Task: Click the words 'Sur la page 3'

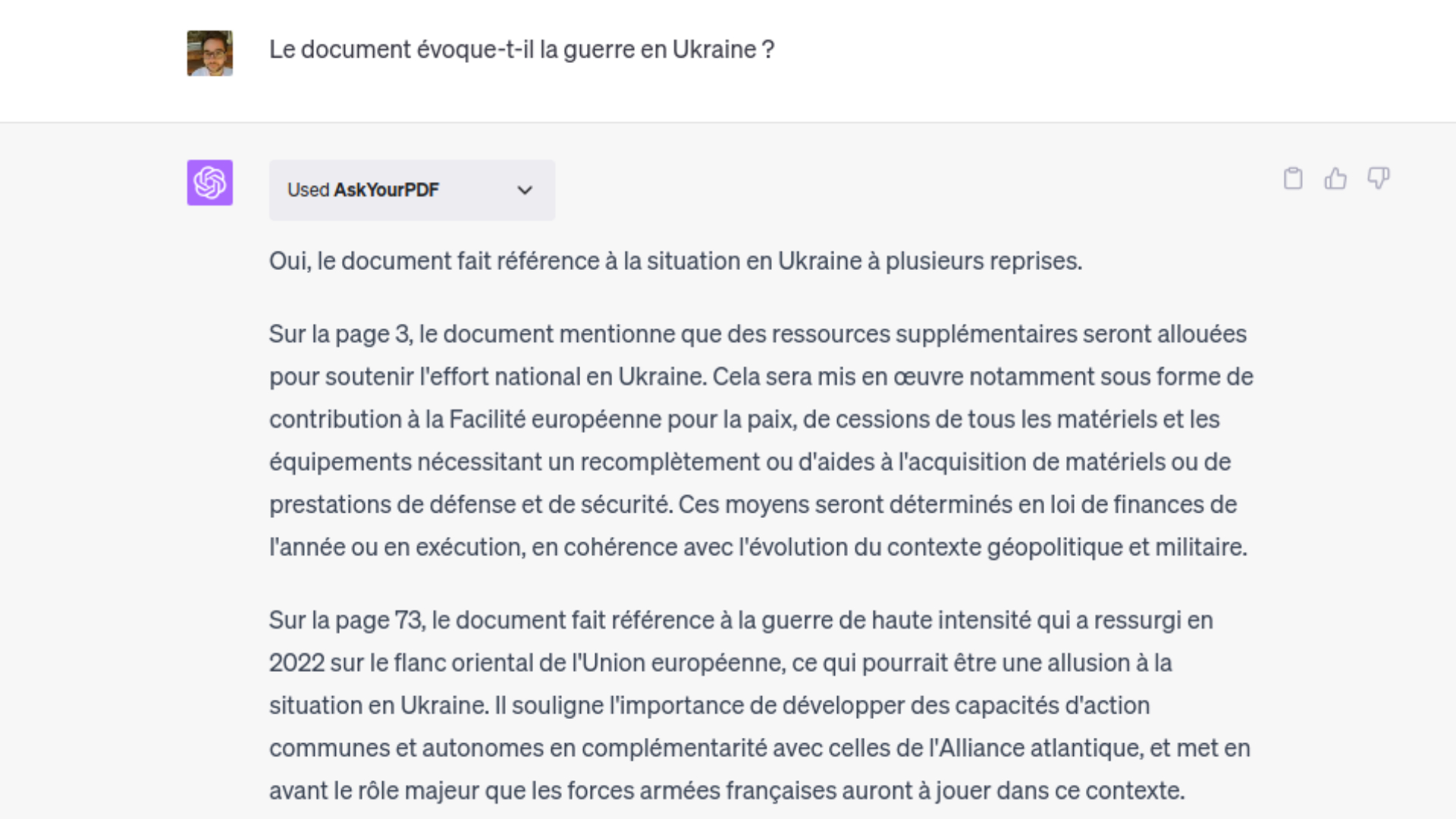Action: pos(340,334)
